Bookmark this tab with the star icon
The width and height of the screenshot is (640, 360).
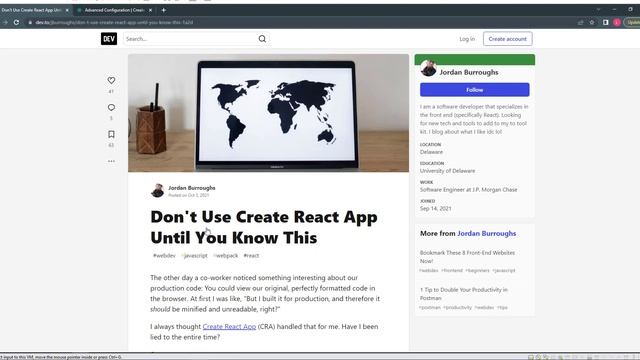(x=592, y=22)
